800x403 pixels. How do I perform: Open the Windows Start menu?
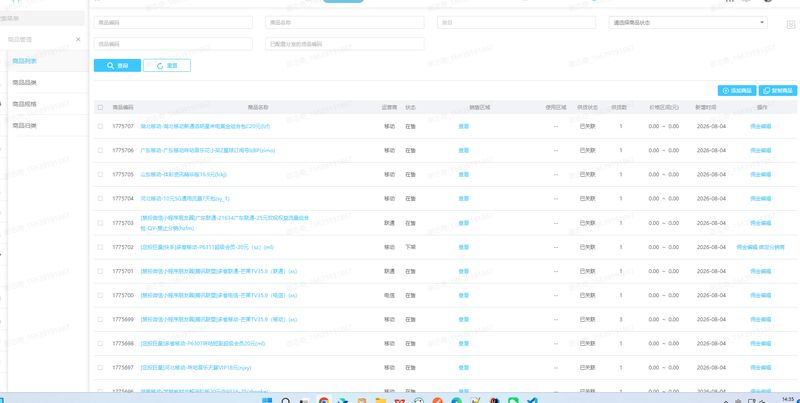(267, 401)
